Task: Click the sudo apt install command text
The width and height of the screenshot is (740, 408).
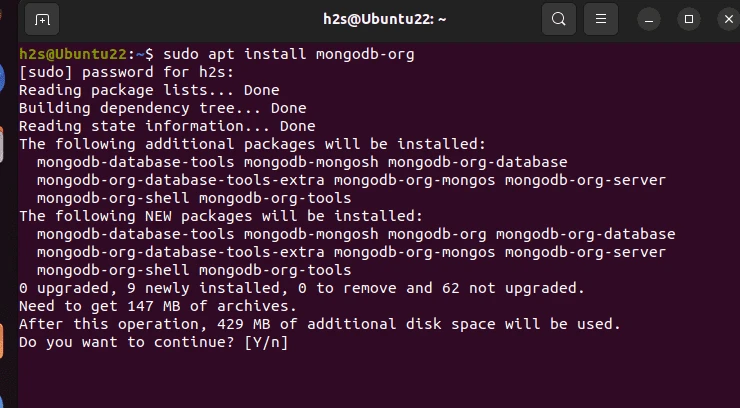Action: pyautogui.click(x=289, y=54)
